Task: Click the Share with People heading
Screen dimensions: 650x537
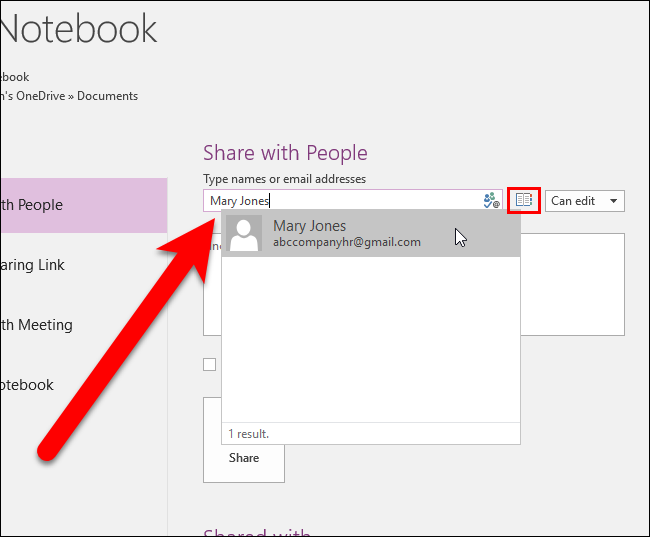Action: 285,153
